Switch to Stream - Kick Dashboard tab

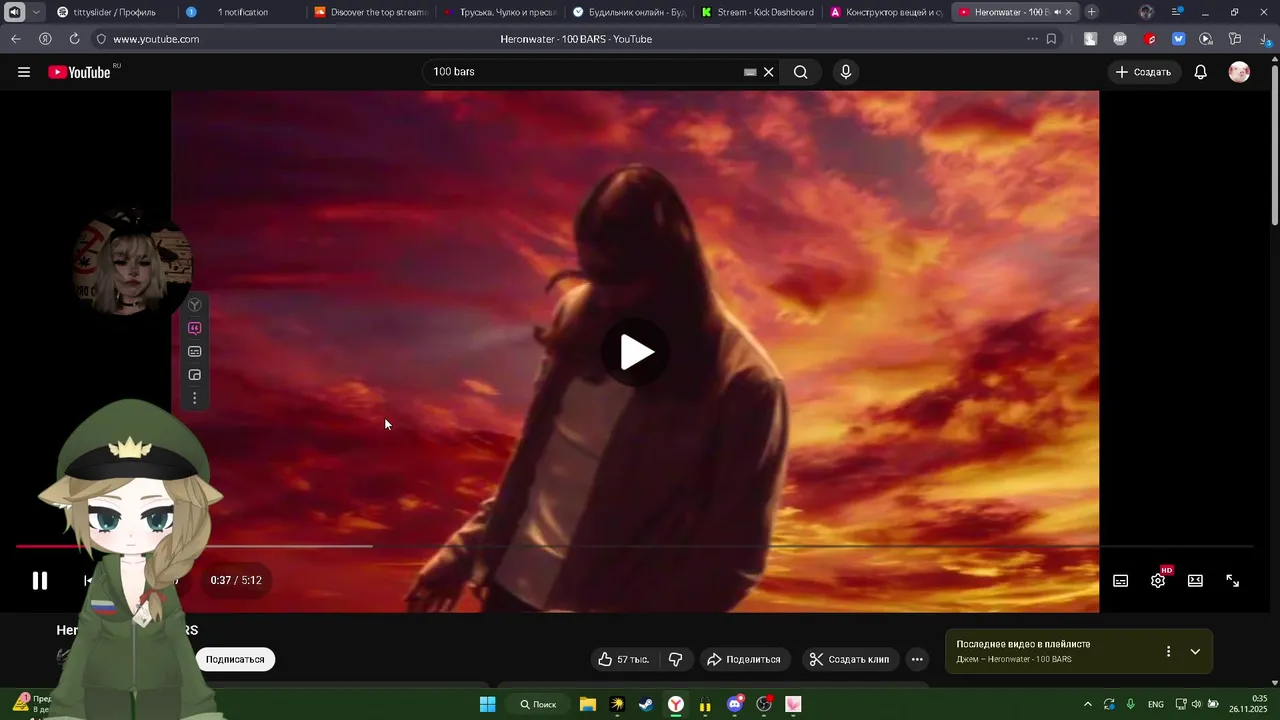click(x=758, y=12)
